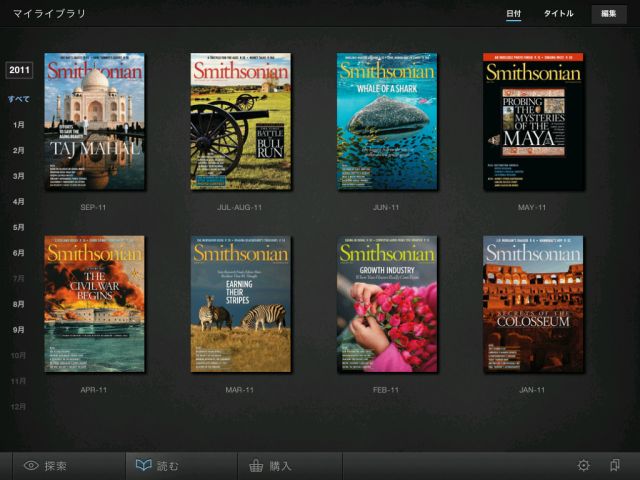Select the 2011 year filter
The image size is (640, 480).
(19, 70)
